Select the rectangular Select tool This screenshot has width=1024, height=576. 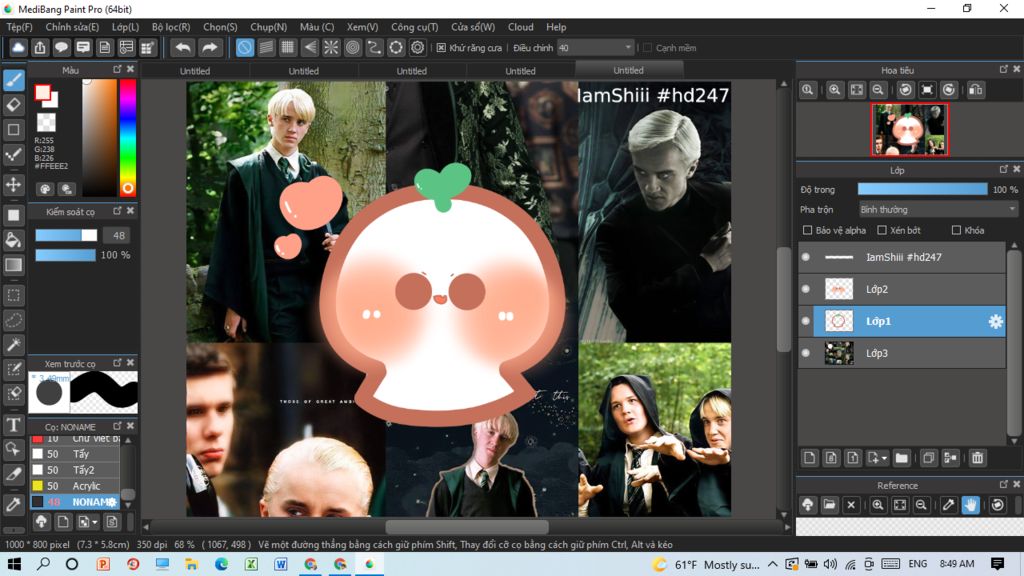[x=14, y=295]
